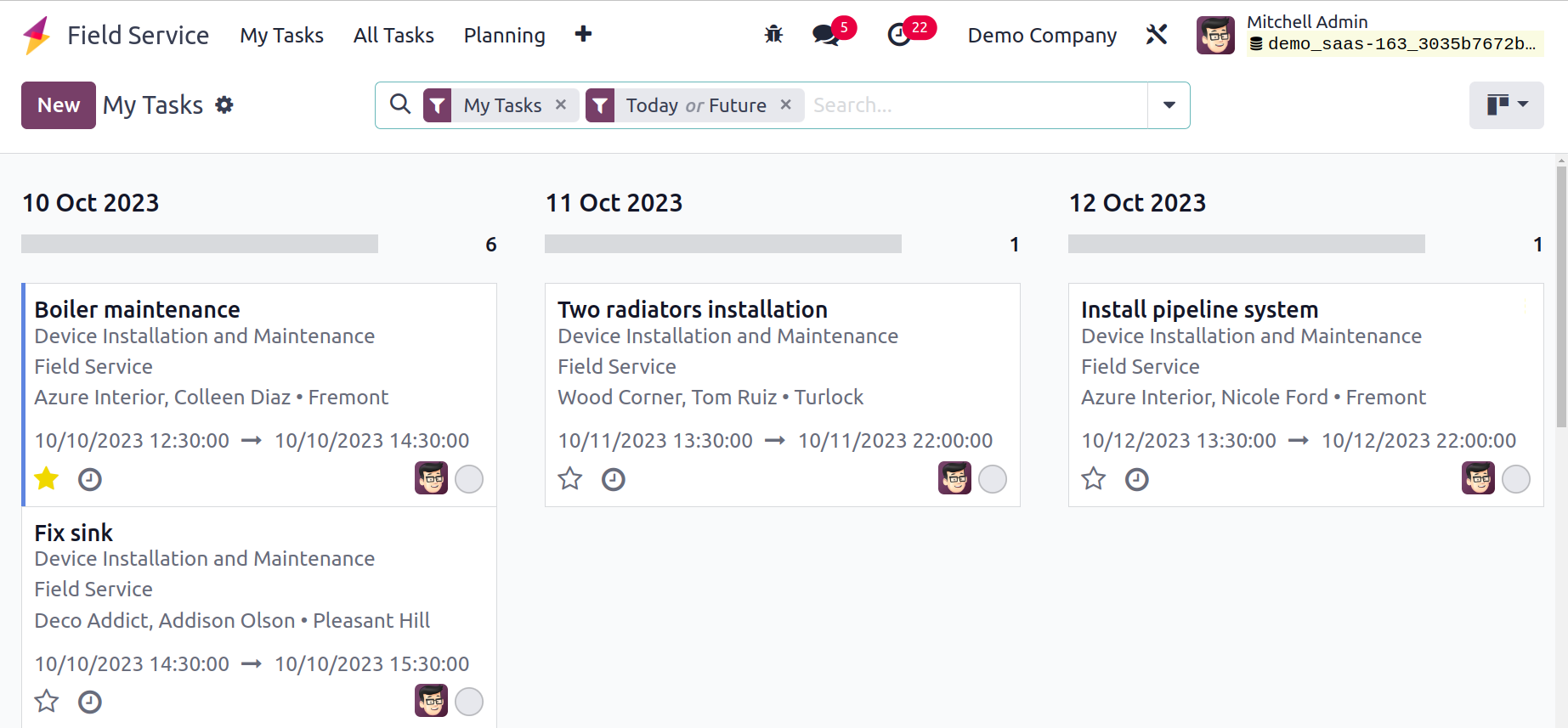This screenshot has height=728, width=1568.
Task: Open the My Tasks settings gear
Action: [x=224, y=105]
